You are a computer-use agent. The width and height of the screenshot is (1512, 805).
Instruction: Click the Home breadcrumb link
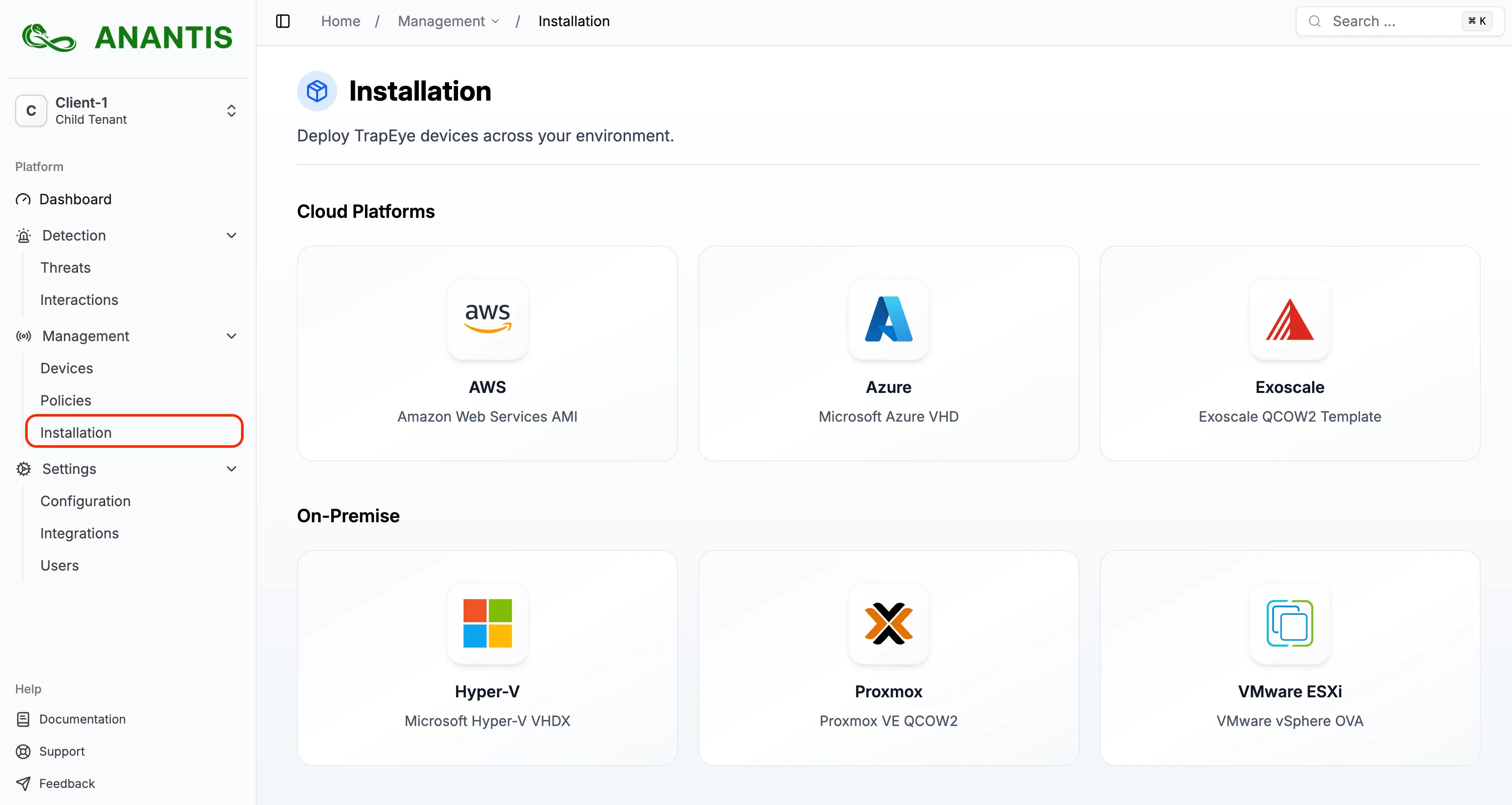click(340, 21)
